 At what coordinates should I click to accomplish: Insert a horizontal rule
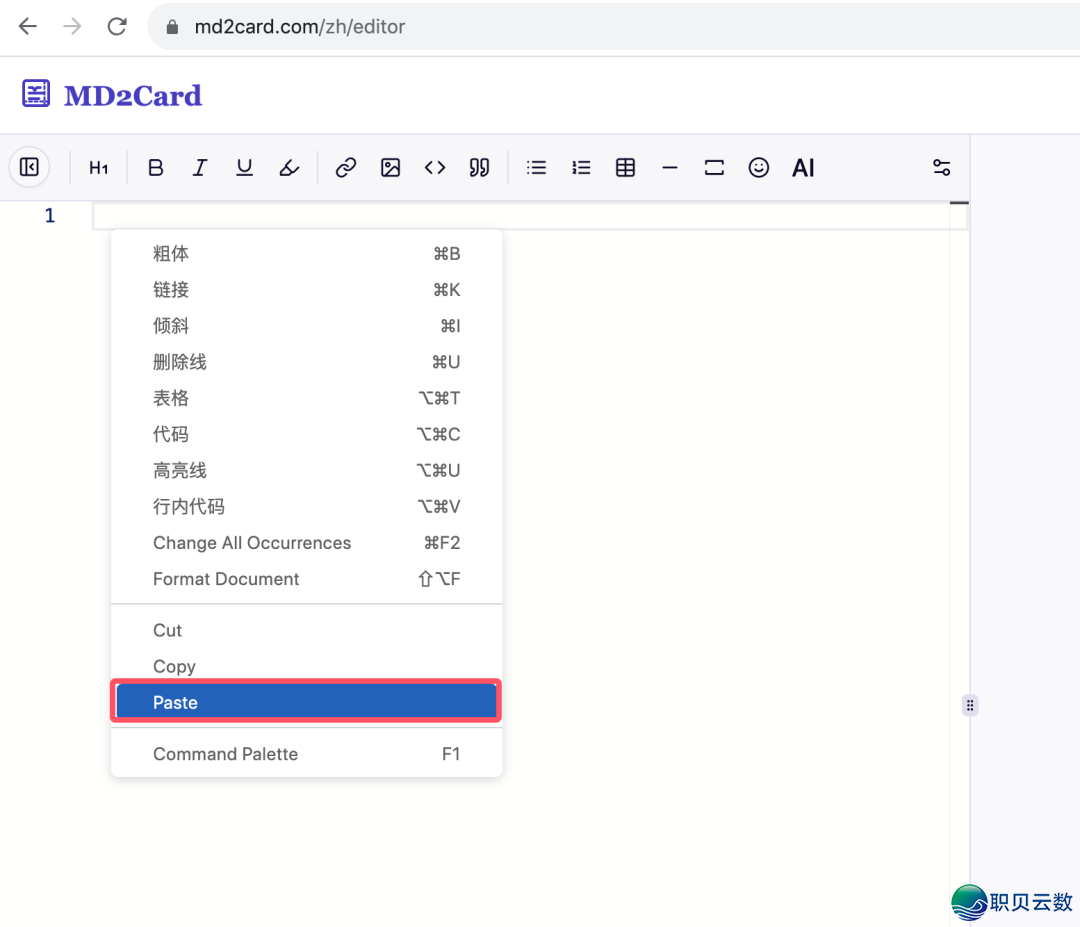pos(669,167)
